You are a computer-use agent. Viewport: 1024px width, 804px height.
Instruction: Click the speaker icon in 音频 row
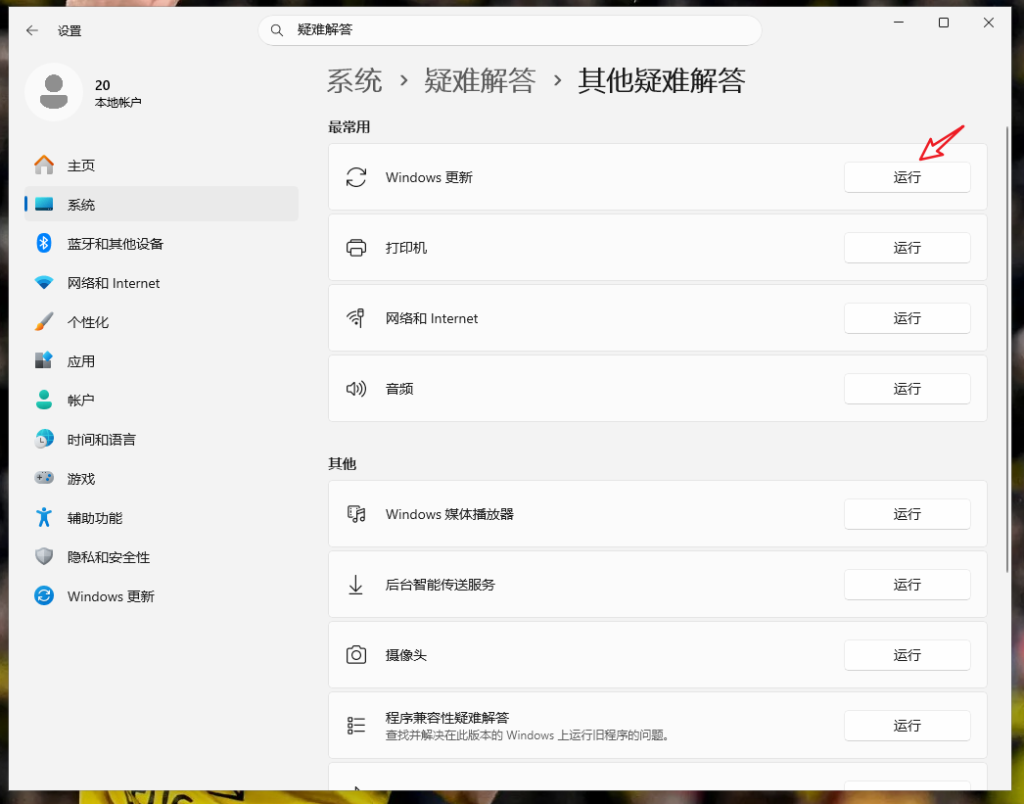click(x=356, y=389)
